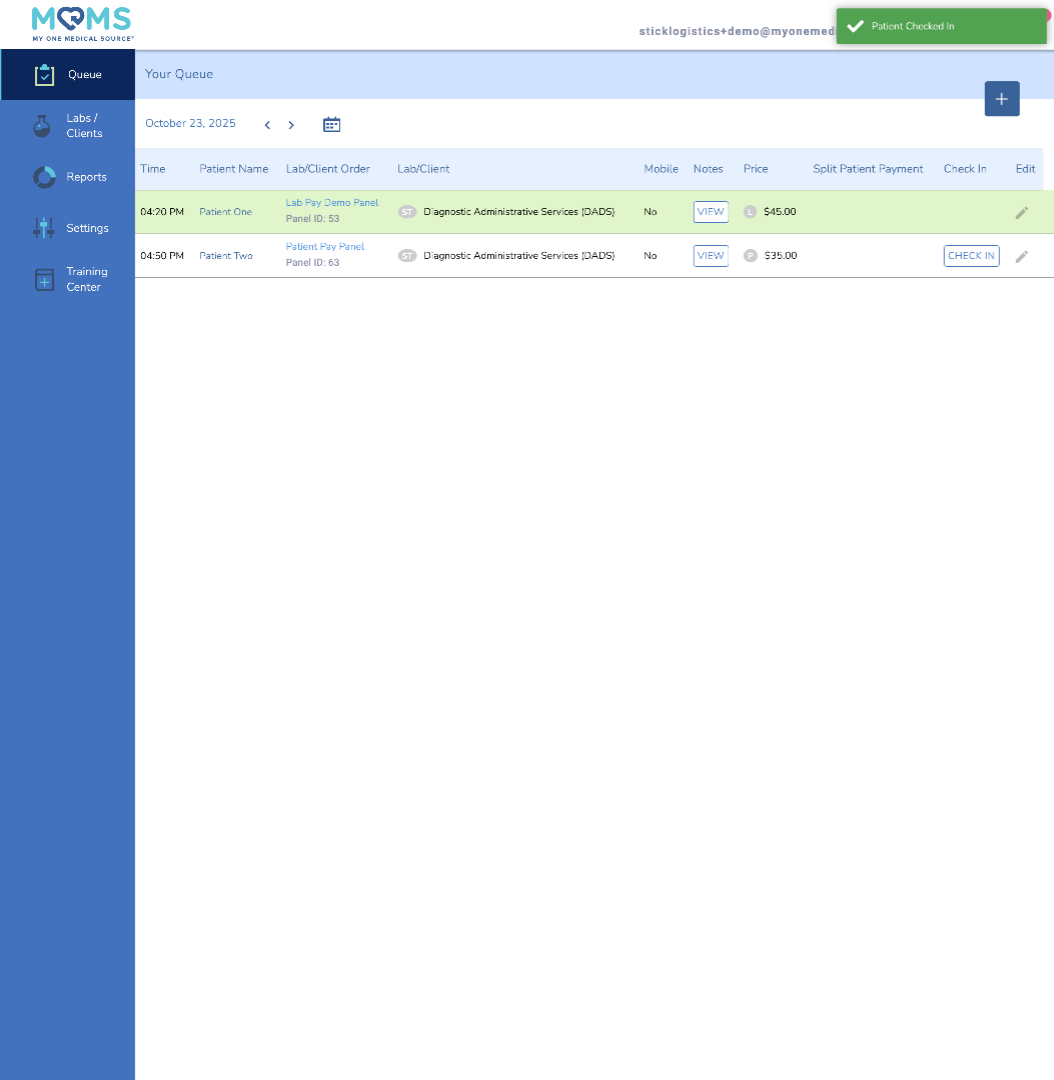Go to previous day with left chevron
The image size is (1054, 1080).
point(267,125)
